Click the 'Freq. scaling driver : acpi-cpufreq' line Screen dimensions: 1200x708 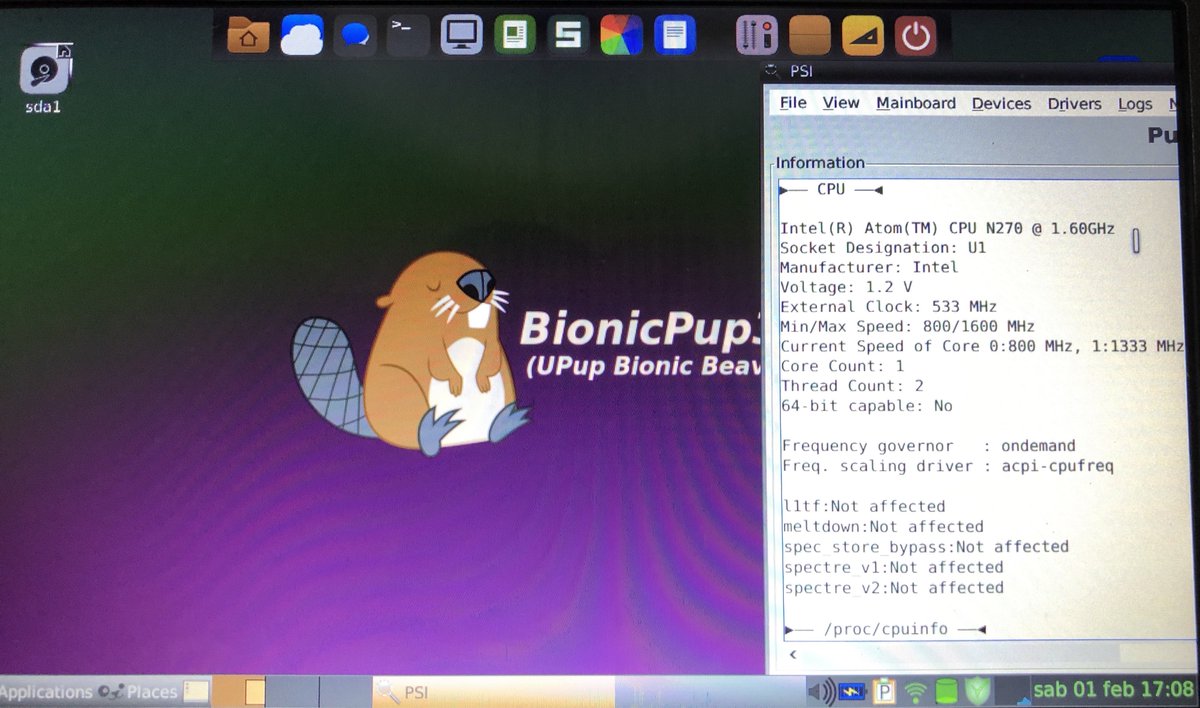(947, 466)
